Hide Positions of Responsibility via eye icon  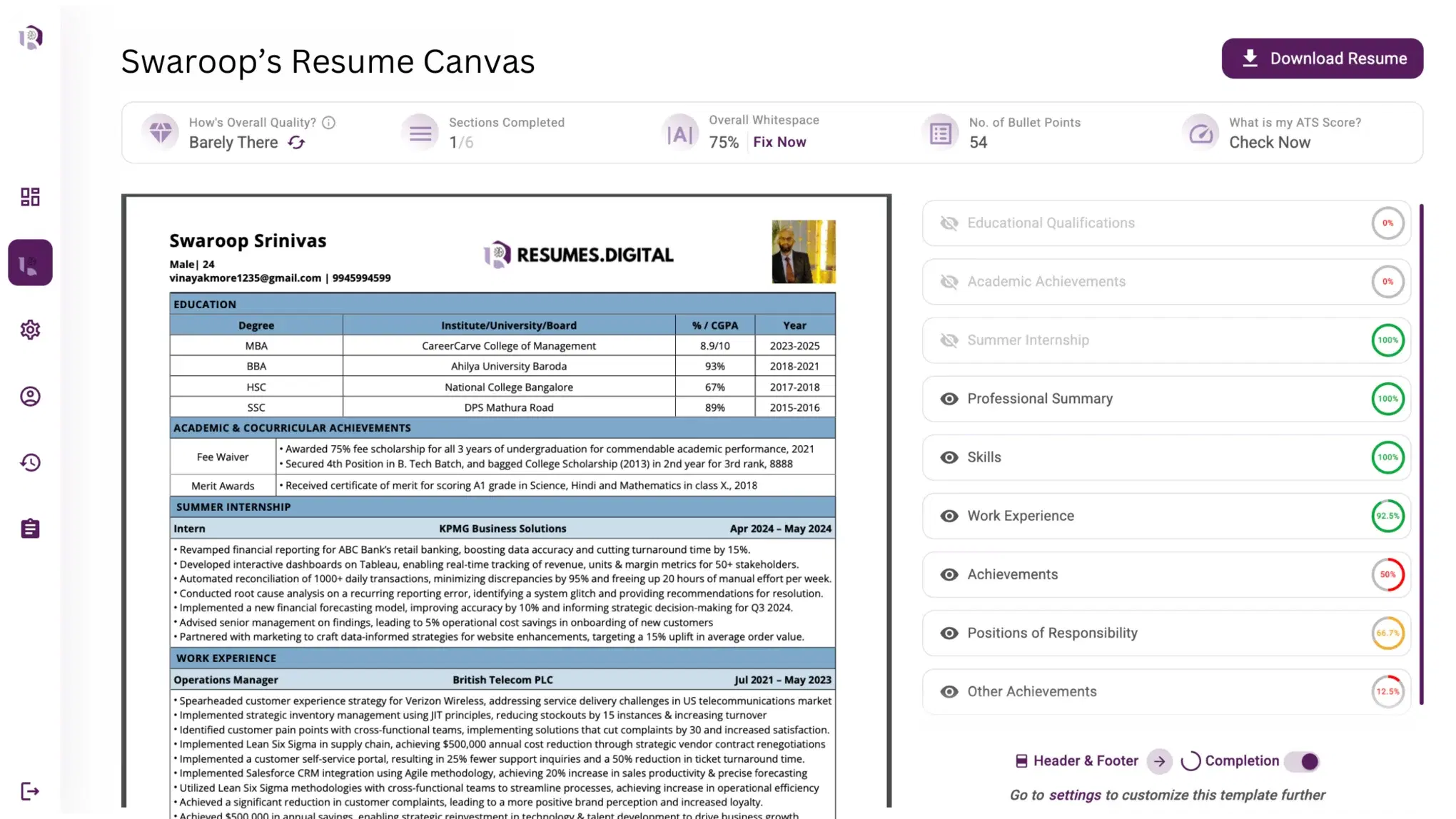[949, 633]
